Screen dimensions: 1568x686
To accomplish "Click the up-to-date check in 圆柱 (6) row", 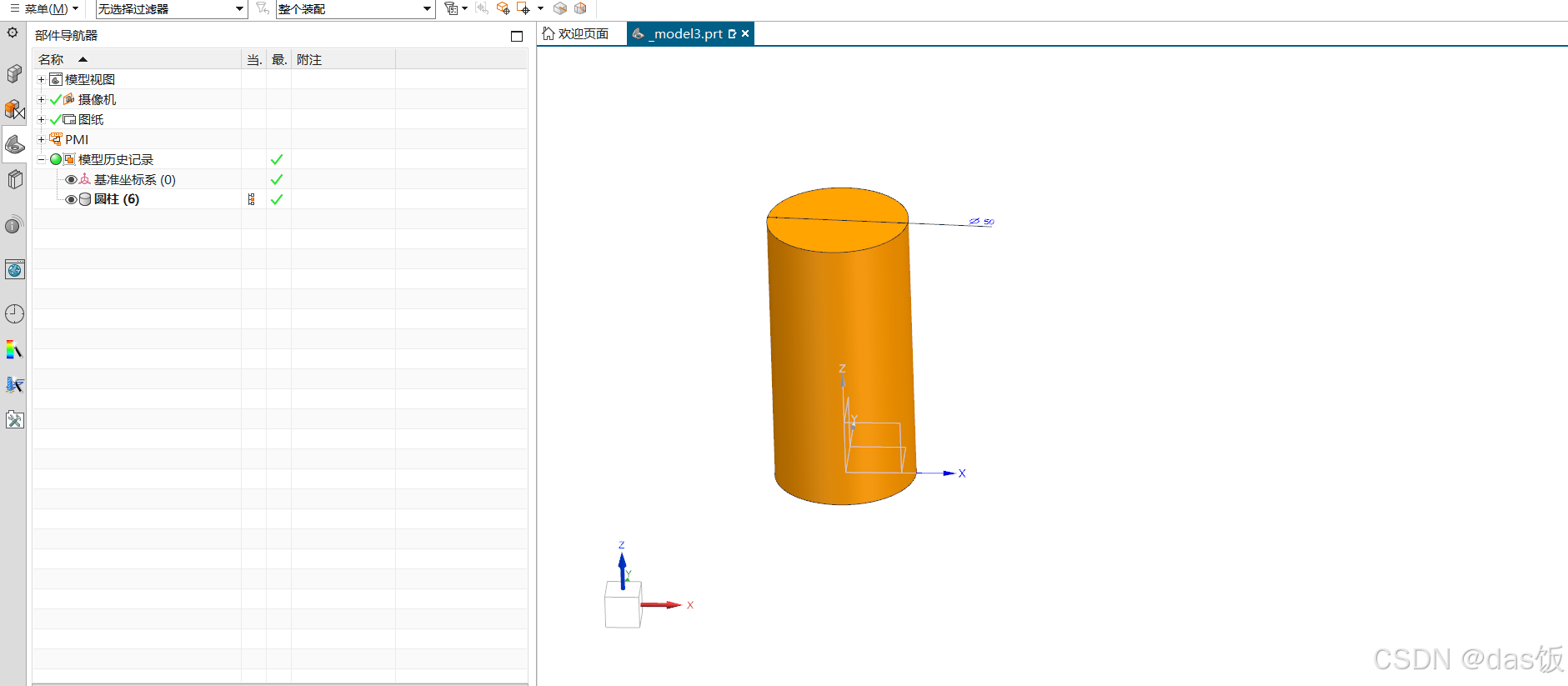I will click(x=277, y=199).
